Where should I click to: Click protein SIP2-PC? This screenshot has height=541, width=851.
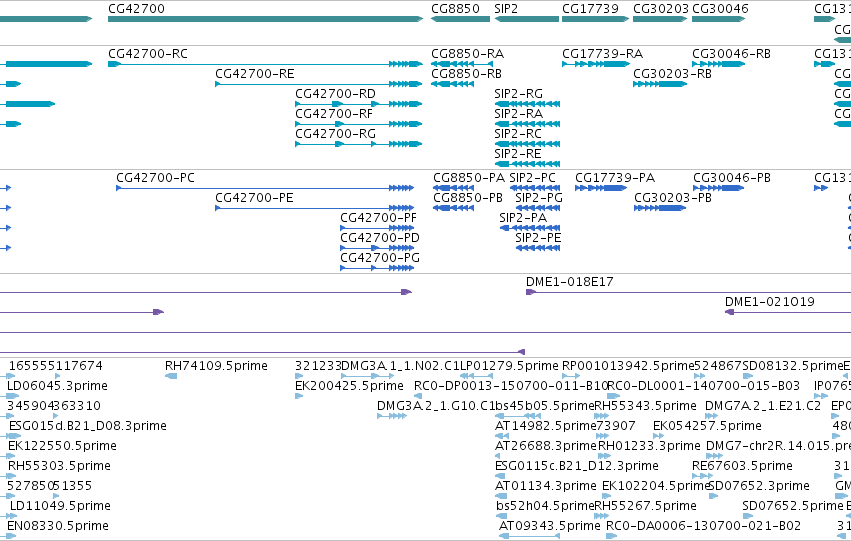[535, 188]
